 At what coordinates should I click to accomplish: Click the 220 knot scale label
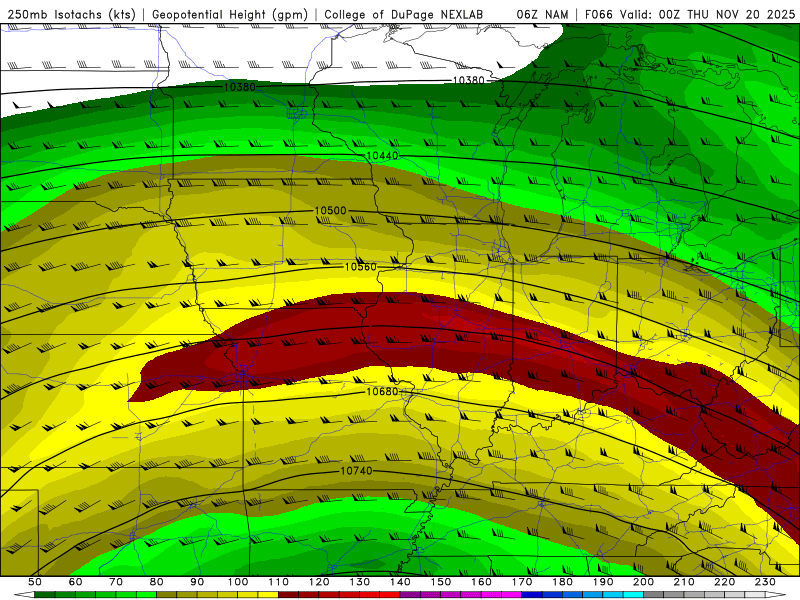[724, 582]
